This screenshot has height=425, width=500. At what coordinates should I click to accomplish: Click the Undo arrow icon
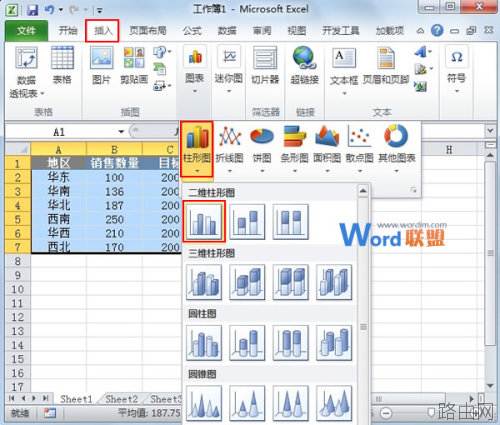[x=49, y=9]
